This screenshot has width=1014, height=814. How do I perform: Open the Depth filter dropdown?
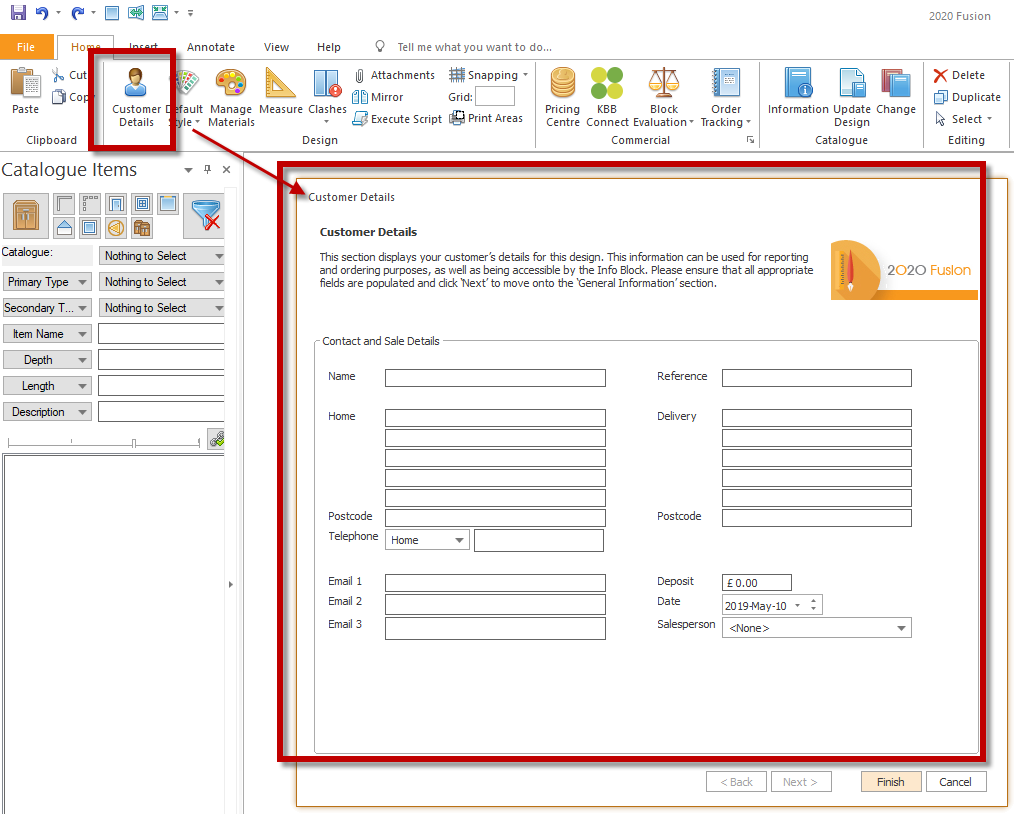click(47, 359)
